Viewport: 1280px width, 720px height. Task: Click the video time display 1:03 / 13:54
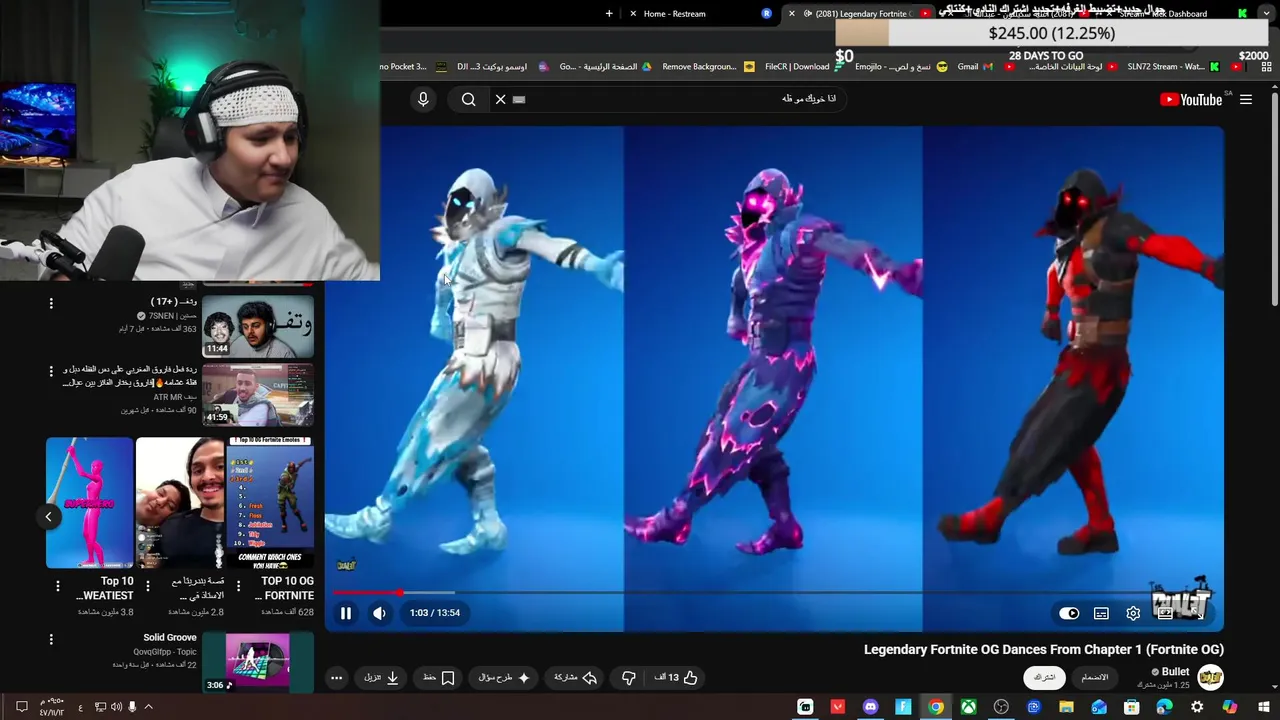click(435, 613)
